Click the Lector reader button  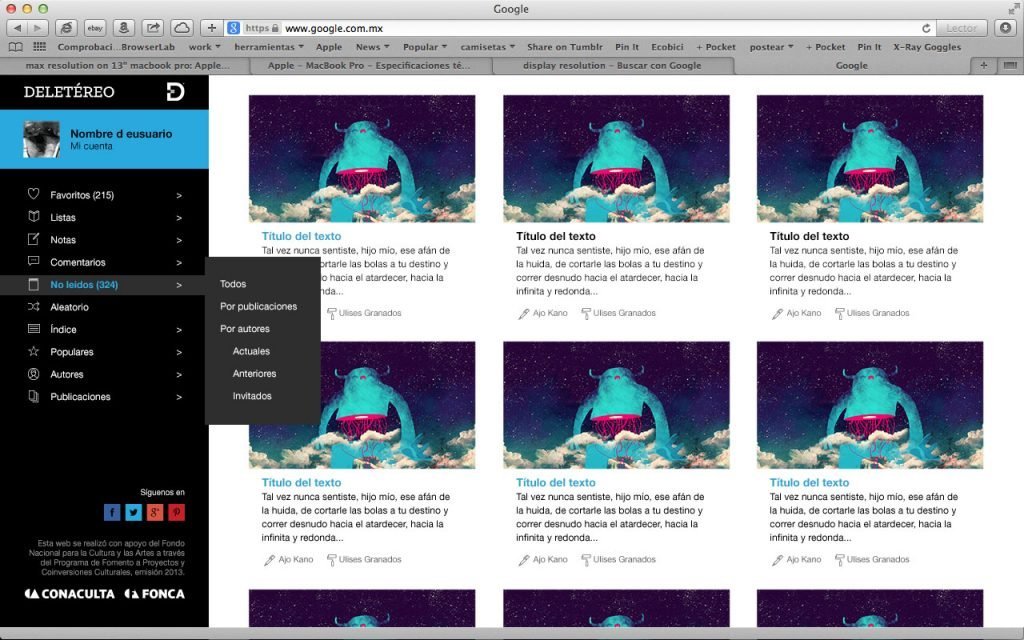[962, 28]
